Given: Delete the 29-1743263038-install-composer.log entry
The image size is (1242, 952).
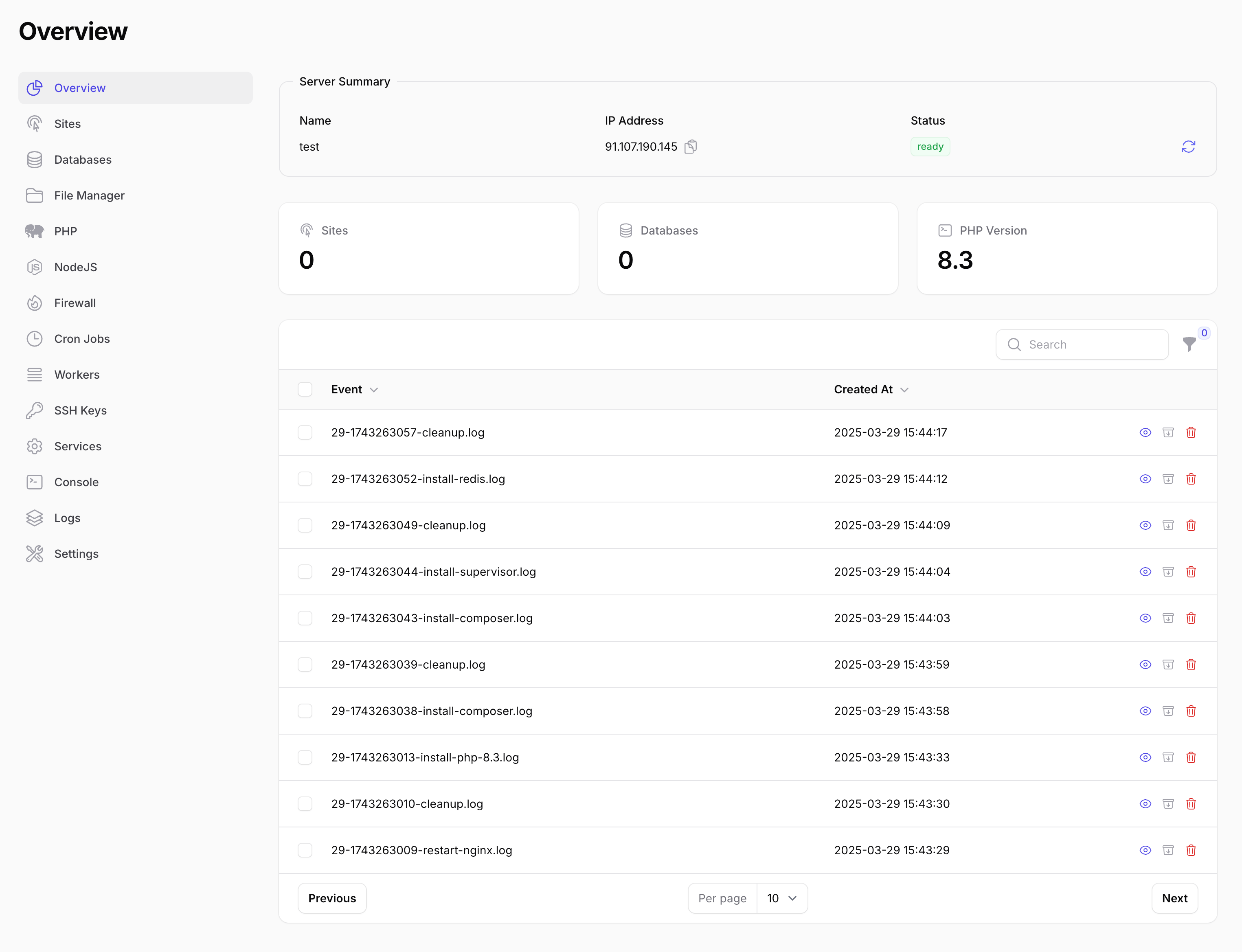Looking at the screenshot, I should 1191,711.
